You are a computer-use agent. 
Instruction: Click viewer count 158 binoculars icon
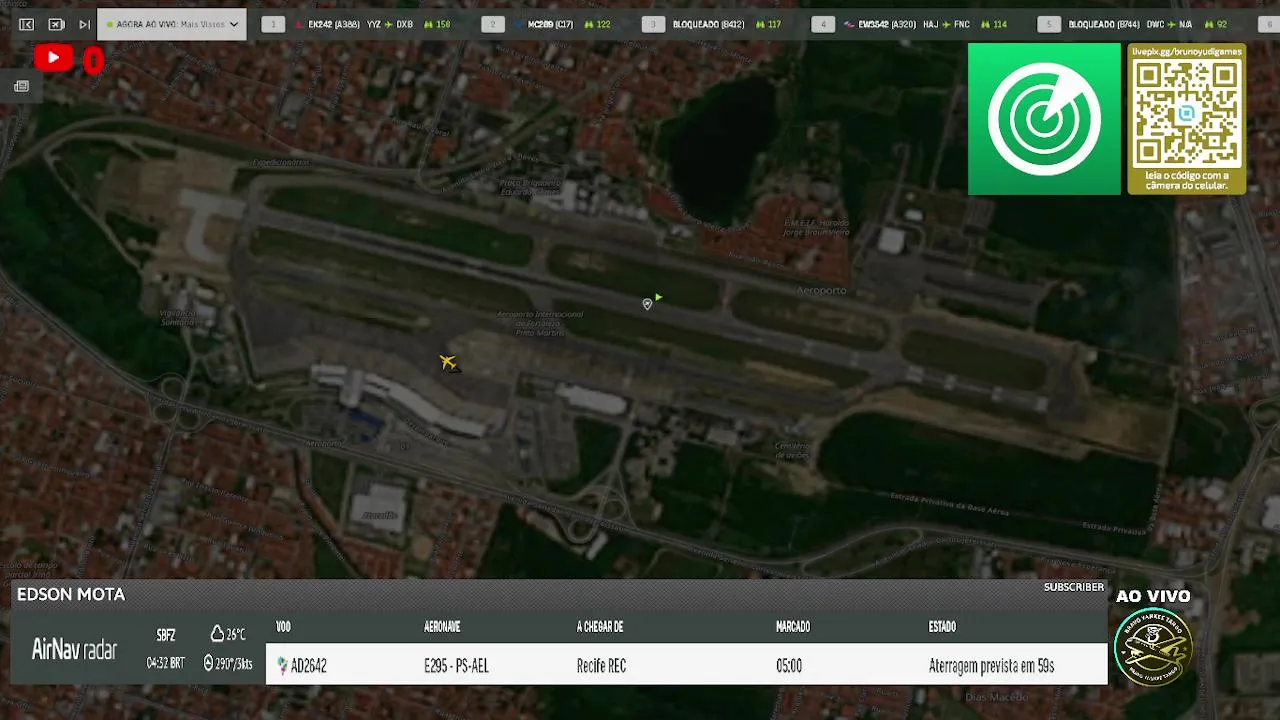(x=427, y=24)
